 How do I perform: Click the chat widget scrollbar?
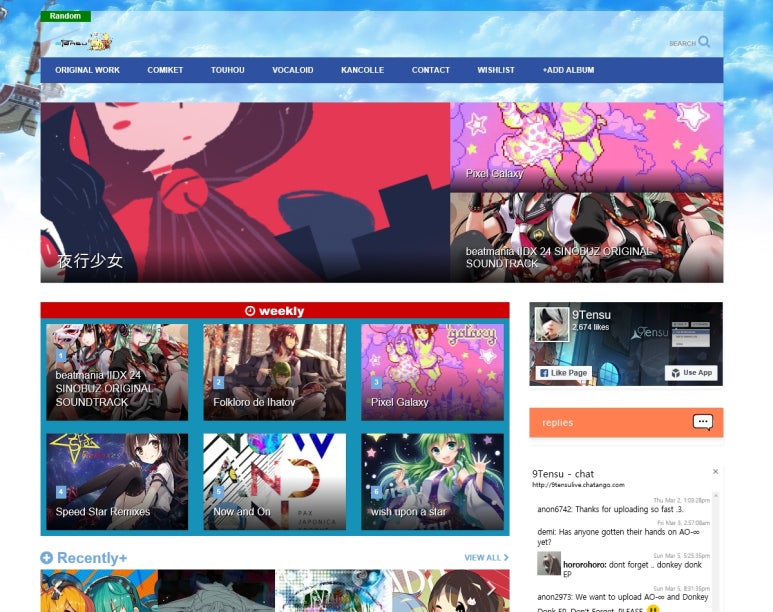[716, 551]
